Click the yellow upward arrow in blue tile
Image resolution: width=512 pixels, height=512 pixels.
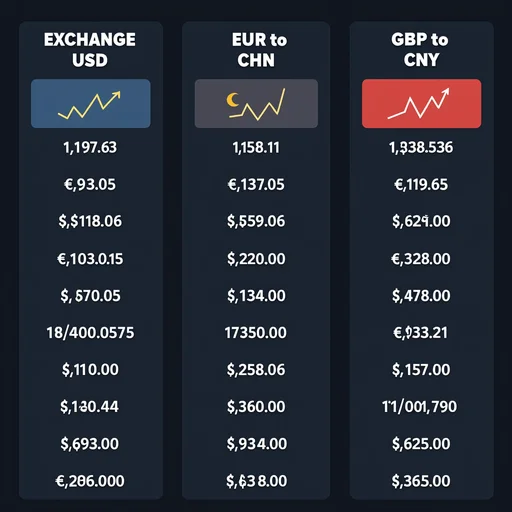click(115, 95)
